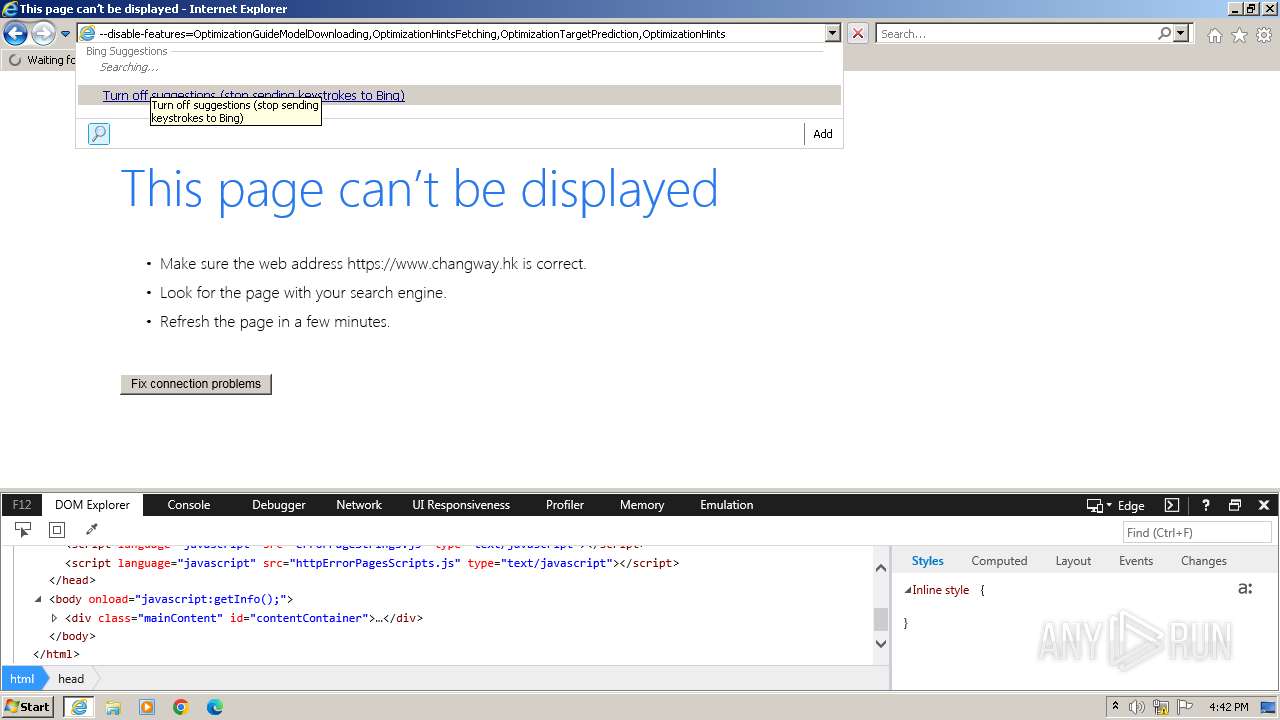
Task: Toggle the console pane icon in dev tools
Action: pyautogui.click(x=1172, y=505)
